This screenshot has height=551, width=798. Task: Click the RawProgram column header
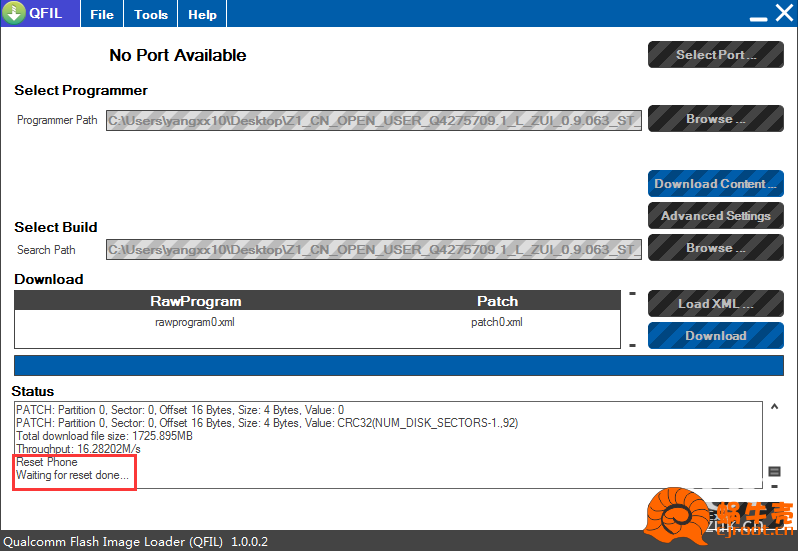pyautogui.click(x=195, y=301)
